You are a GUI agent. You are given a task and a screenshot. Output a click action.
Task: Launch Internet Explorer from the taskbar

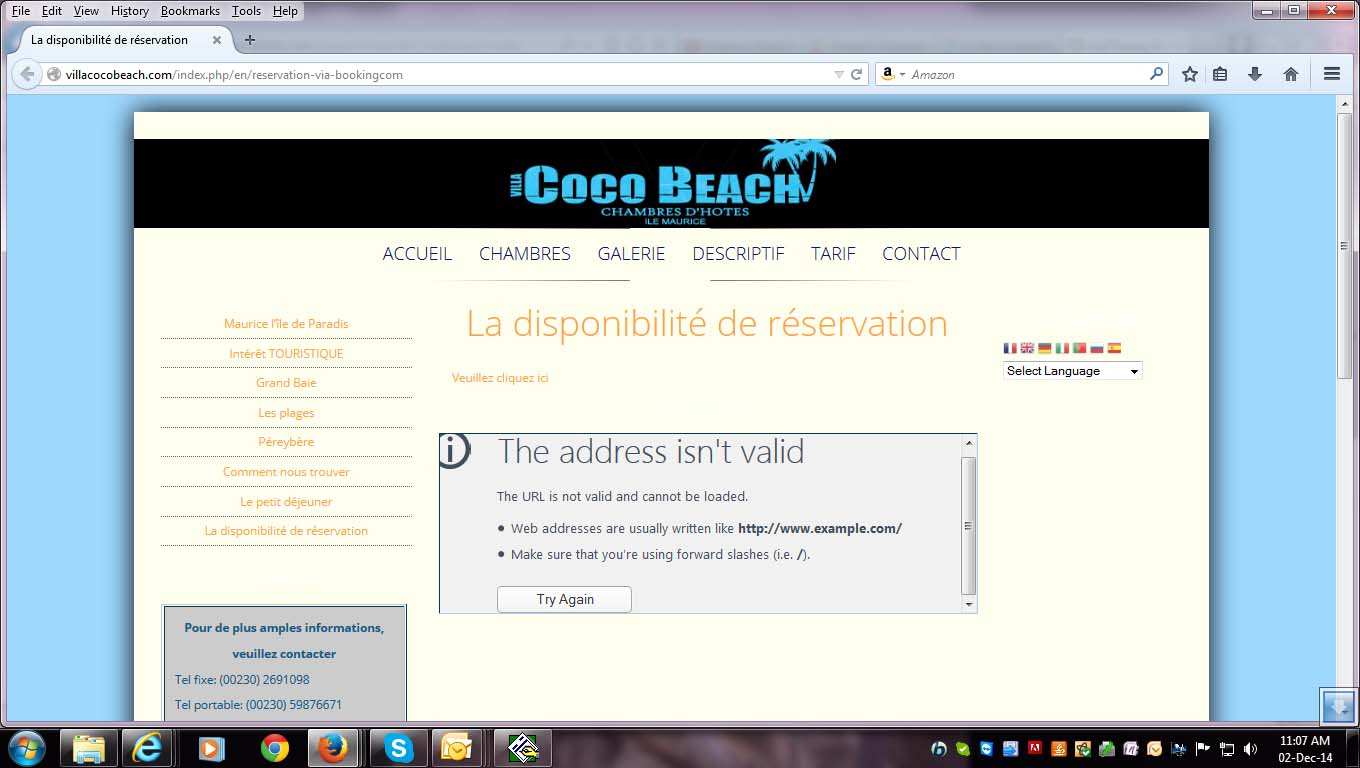click(148, 748)
